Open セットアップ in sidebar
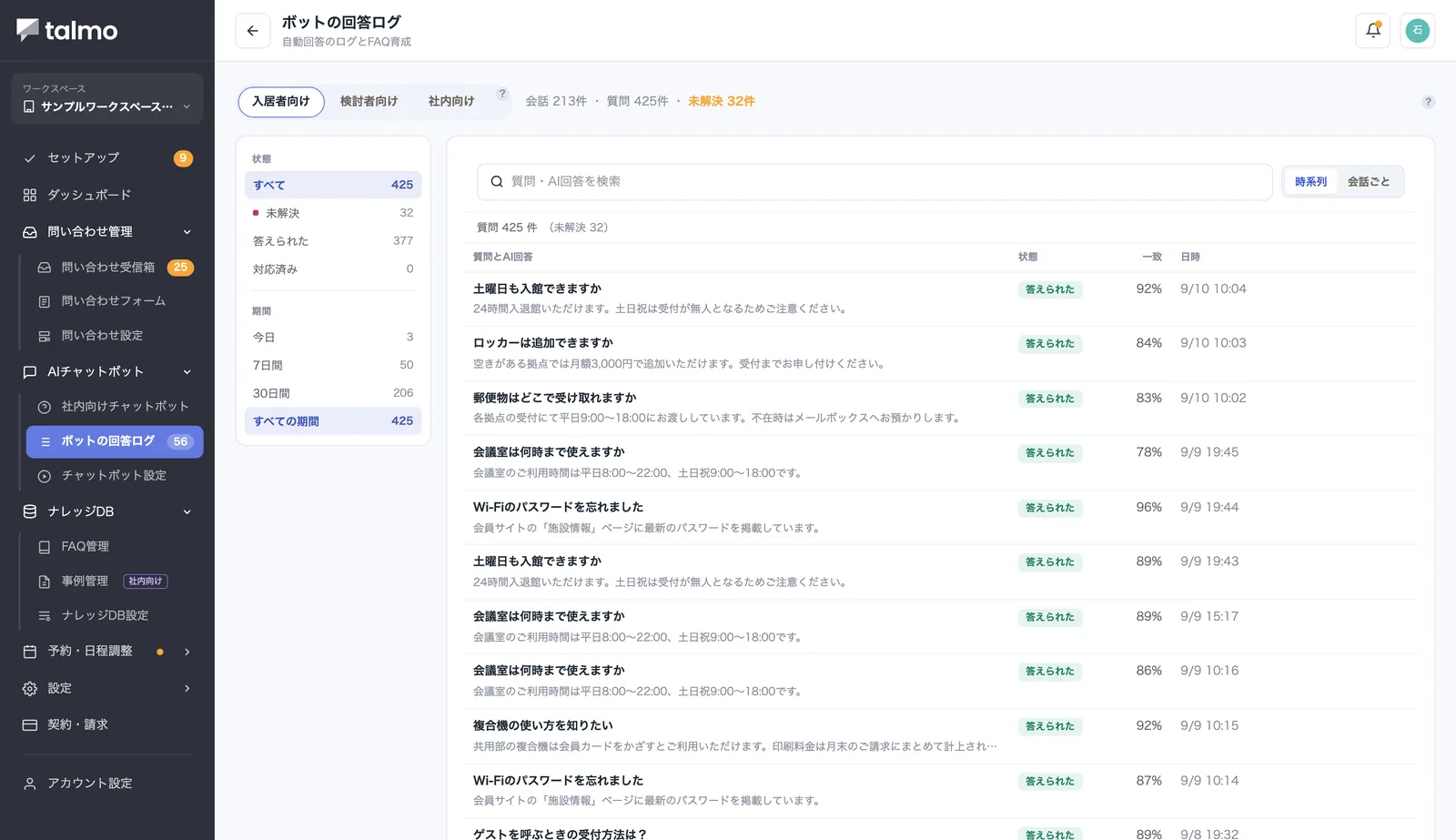The height and width of the screenshot is (840, 1456). pos(107,158)
